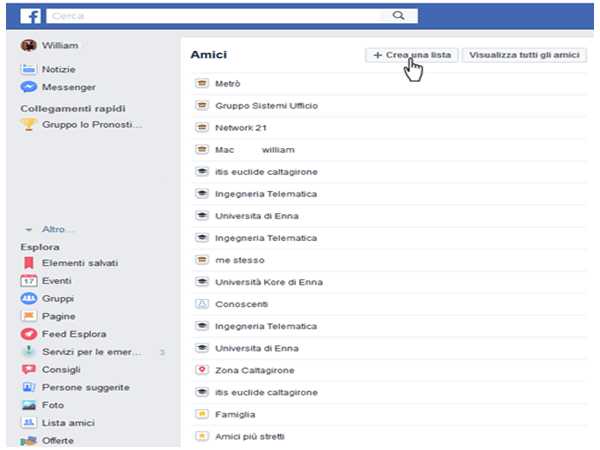Click the Notizie news feed icon
The height and width of the screenshot is (450, 600).
[28, 69]
